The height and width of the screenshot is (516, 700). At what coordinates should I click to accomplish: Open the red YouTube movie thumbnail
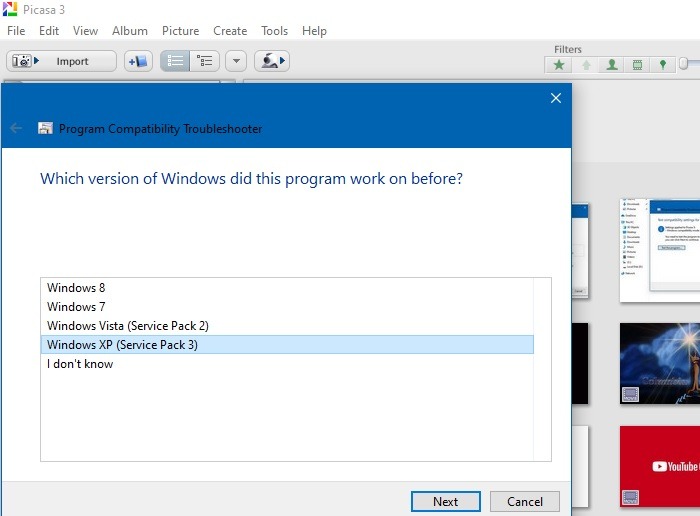[x=660, y=466]
